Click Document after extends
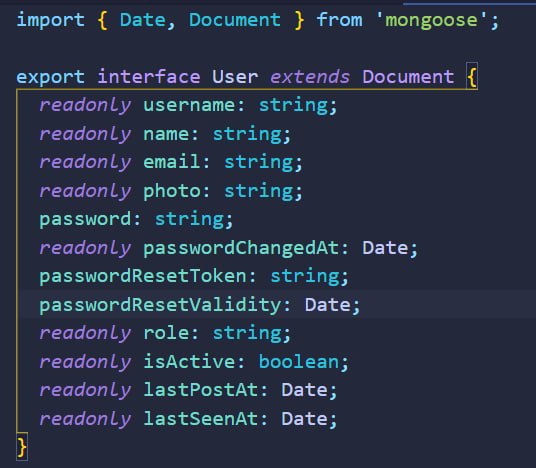 (x=408, y=77)
